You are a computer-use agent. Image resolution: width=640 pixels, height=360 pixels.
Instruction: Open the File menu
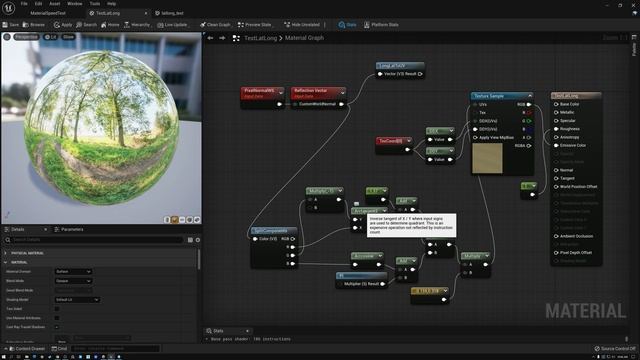(x=24, y=4)
